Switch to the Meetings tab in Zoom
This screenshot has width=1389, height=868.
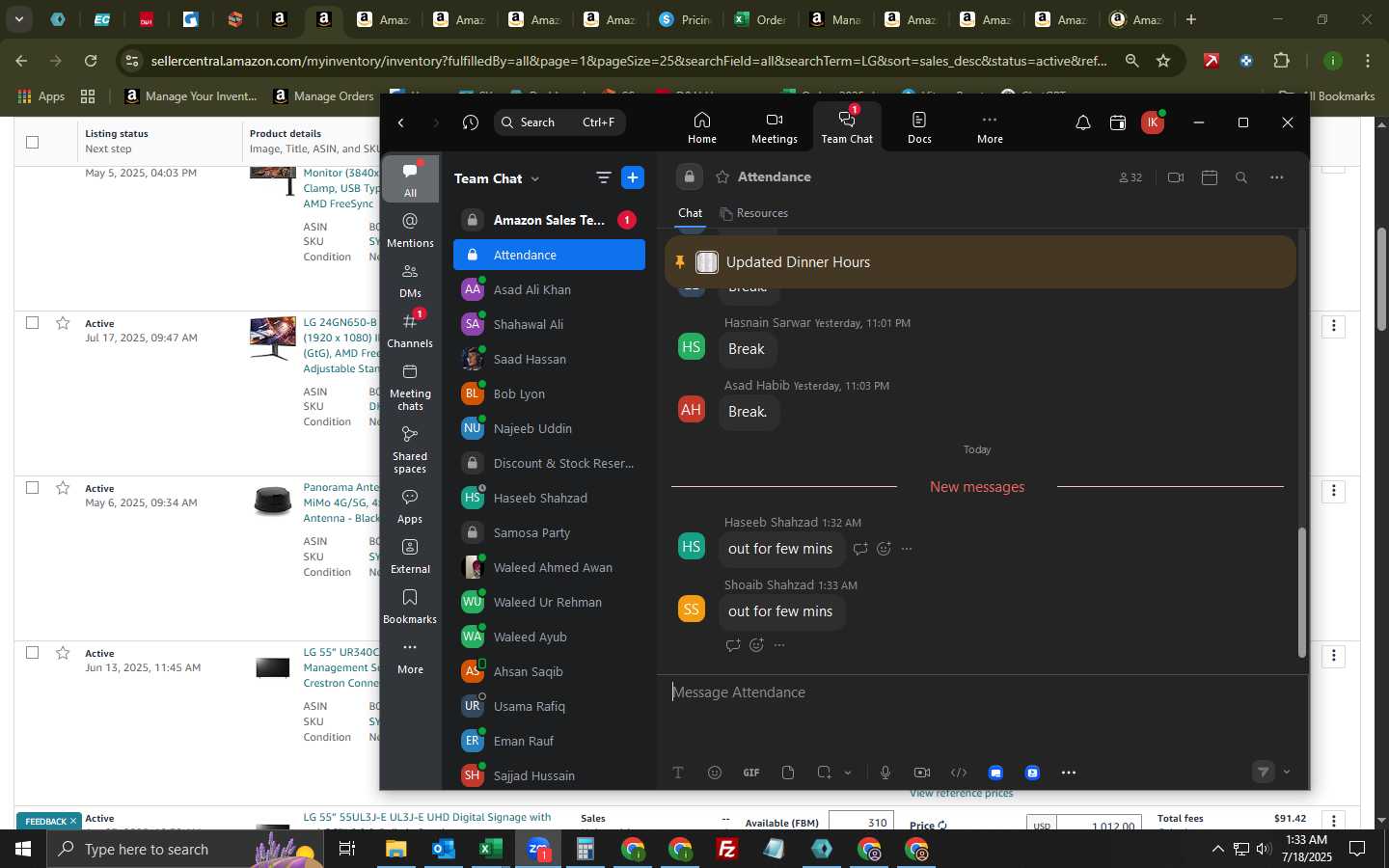click(775, 127)
